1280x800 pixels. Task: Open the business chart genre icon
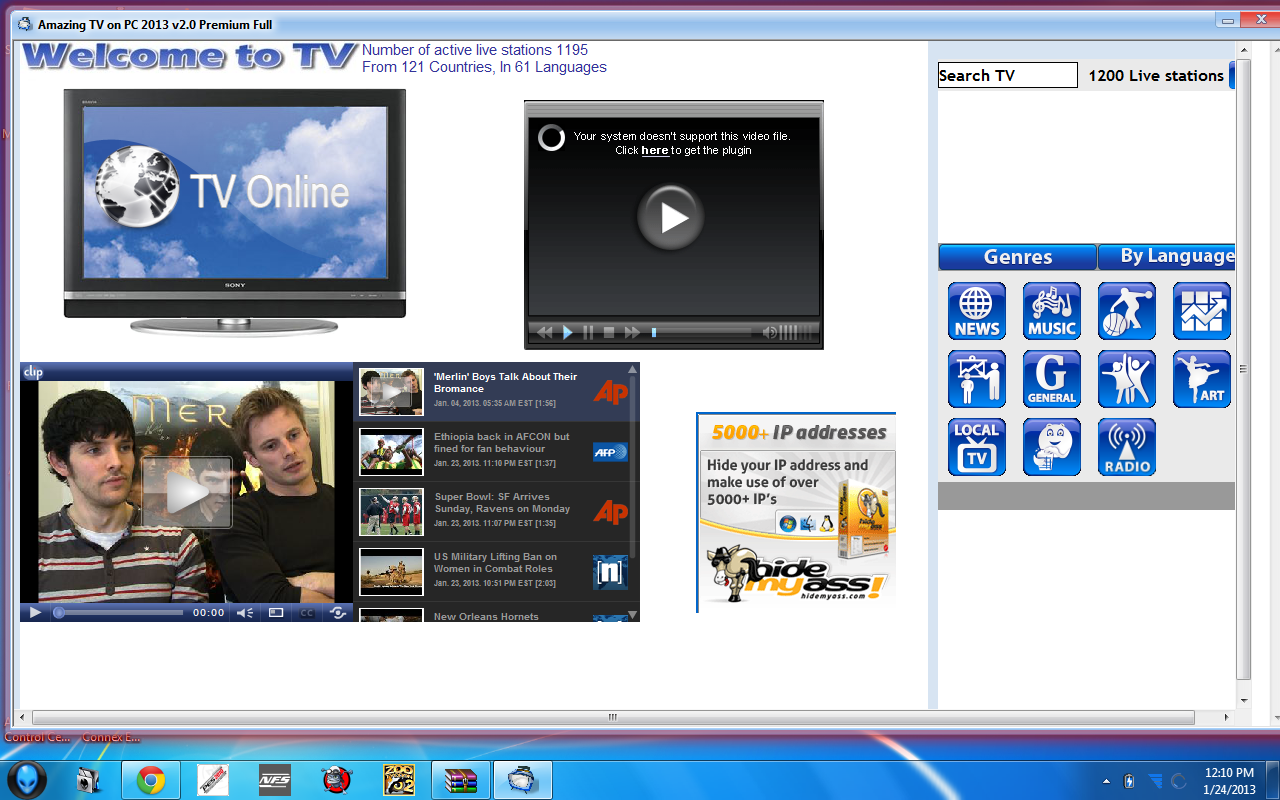[1202, 311]
